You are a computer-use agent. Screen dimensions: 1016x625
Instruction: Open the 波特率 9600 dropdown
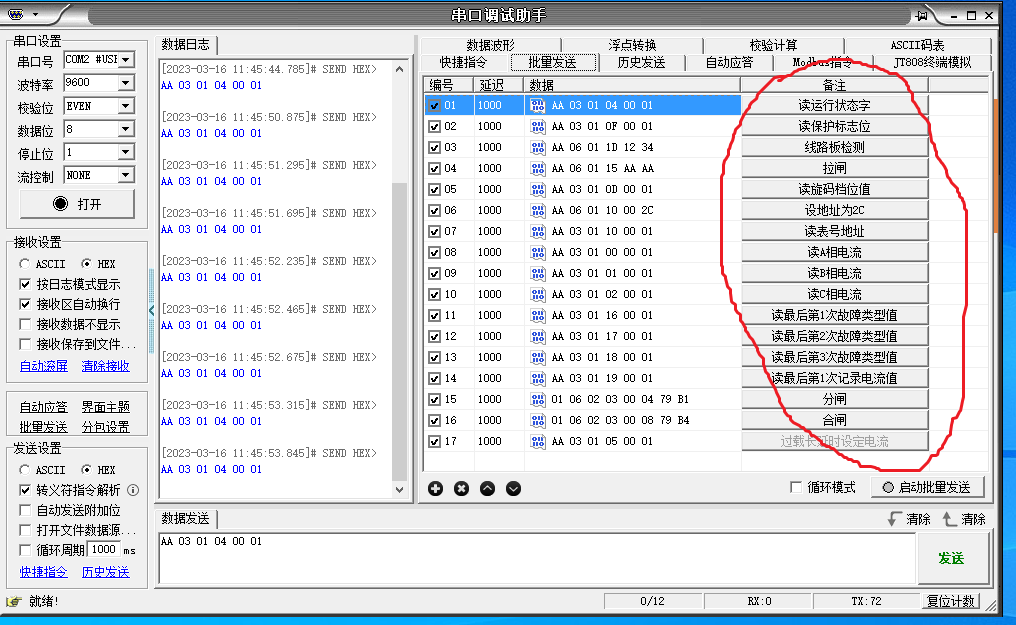click(126, 83)
